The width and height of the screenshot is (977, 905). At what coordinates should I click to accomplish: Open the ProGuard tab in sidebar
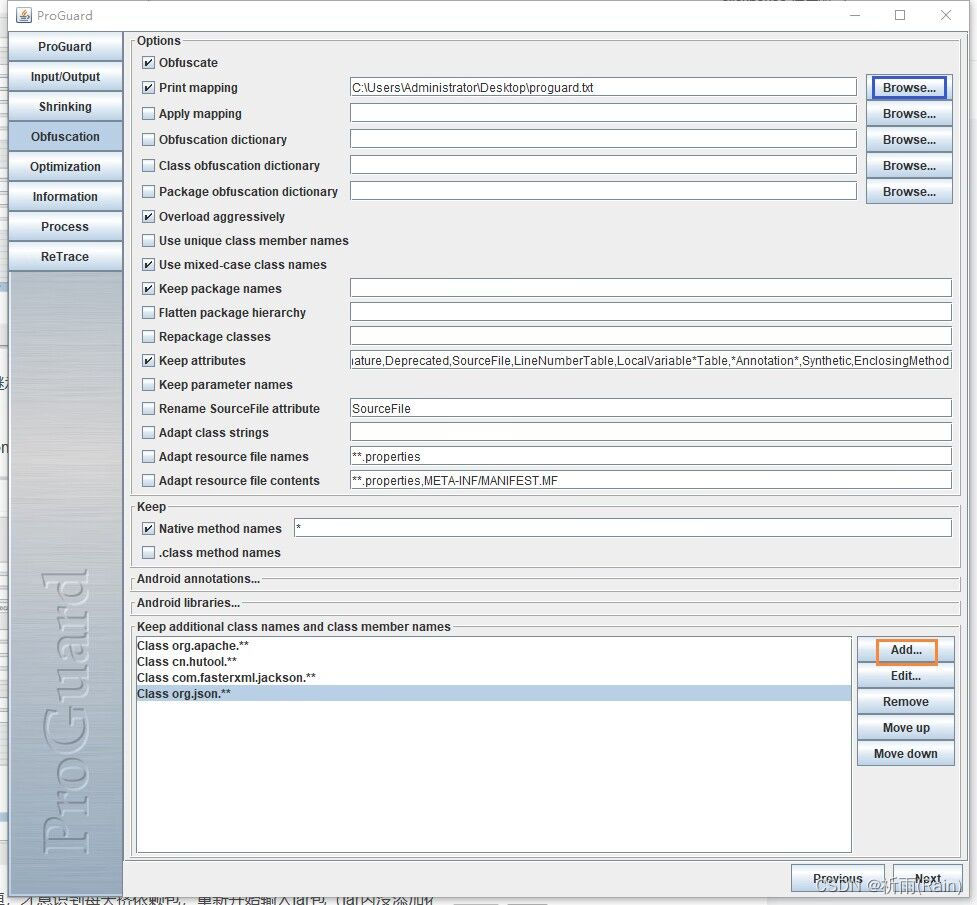(65, 47)
